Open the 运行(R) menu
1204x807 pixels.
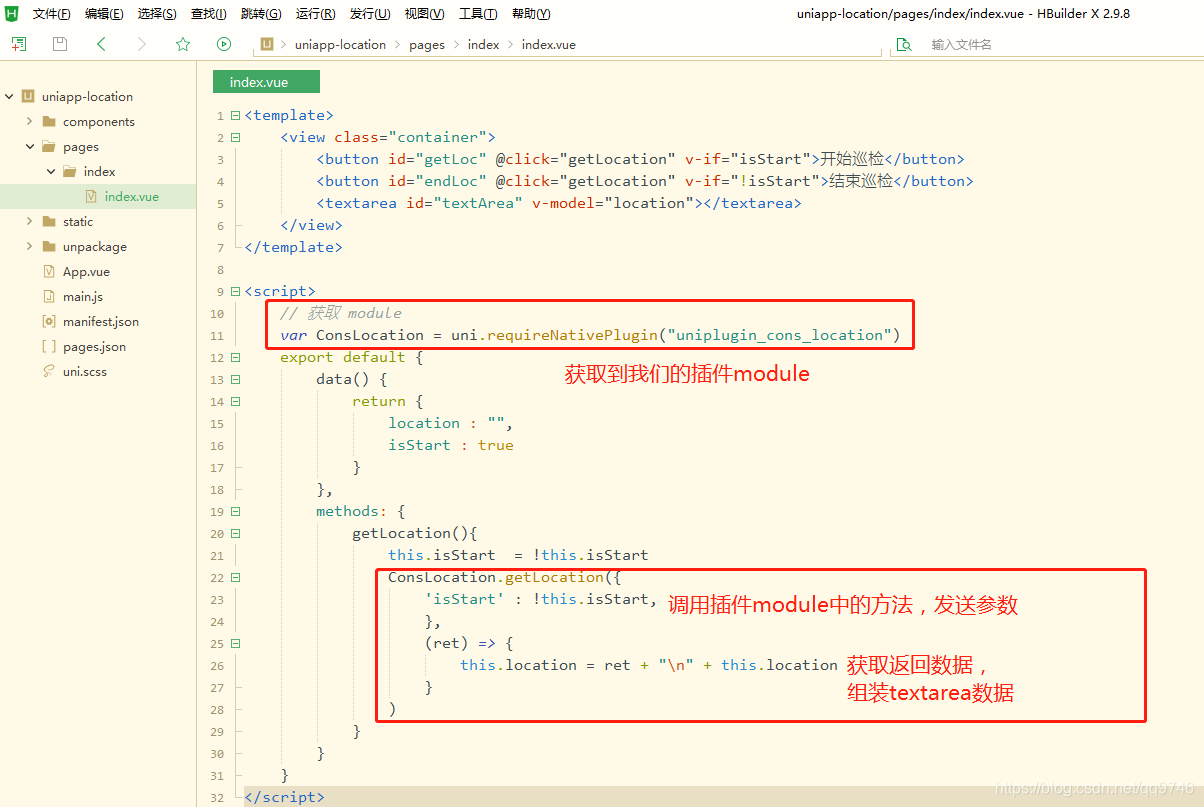tap(316, 14)
